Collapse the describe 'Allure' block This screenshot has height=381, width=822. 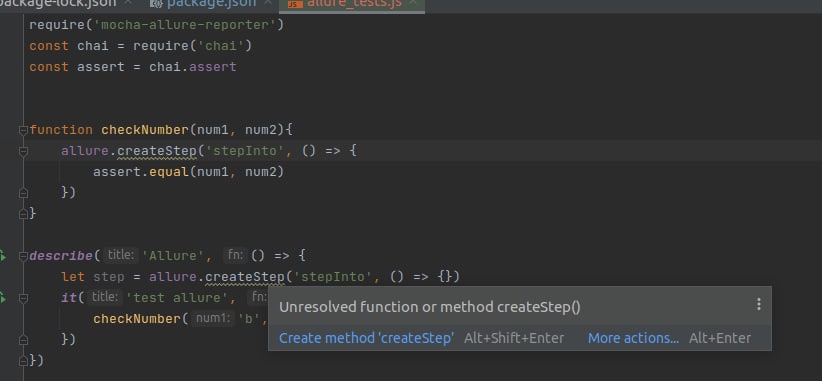[23, 256]
